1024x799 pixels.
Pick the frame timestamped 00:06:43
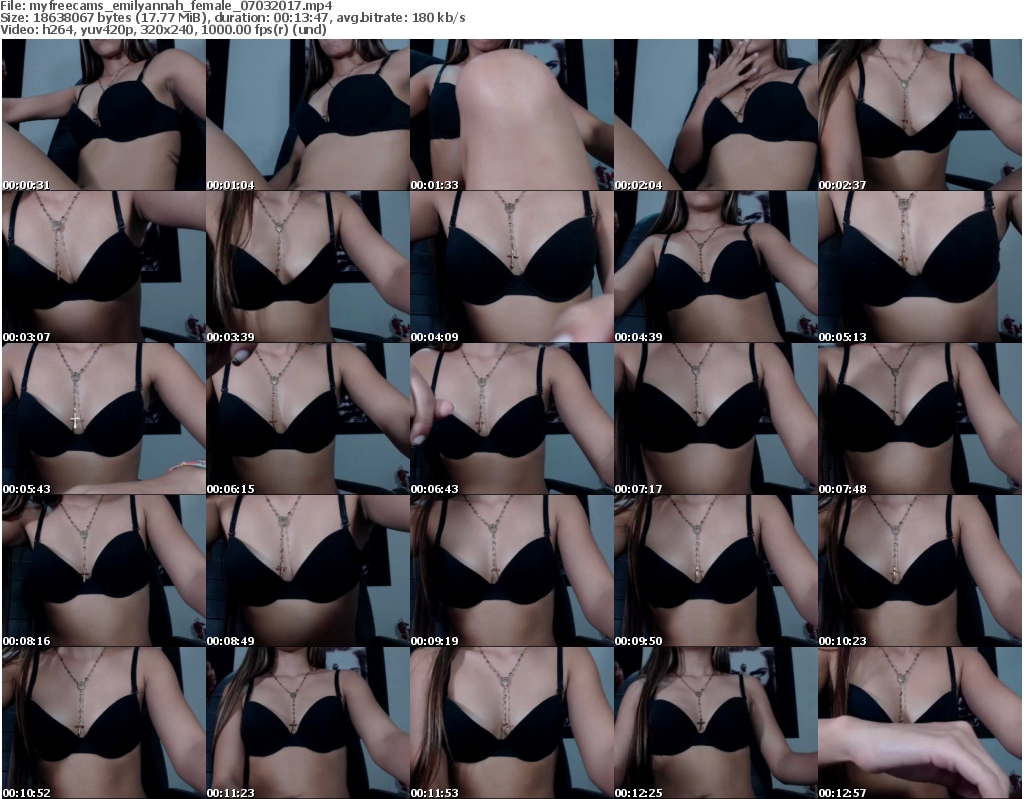pos(512,419)
